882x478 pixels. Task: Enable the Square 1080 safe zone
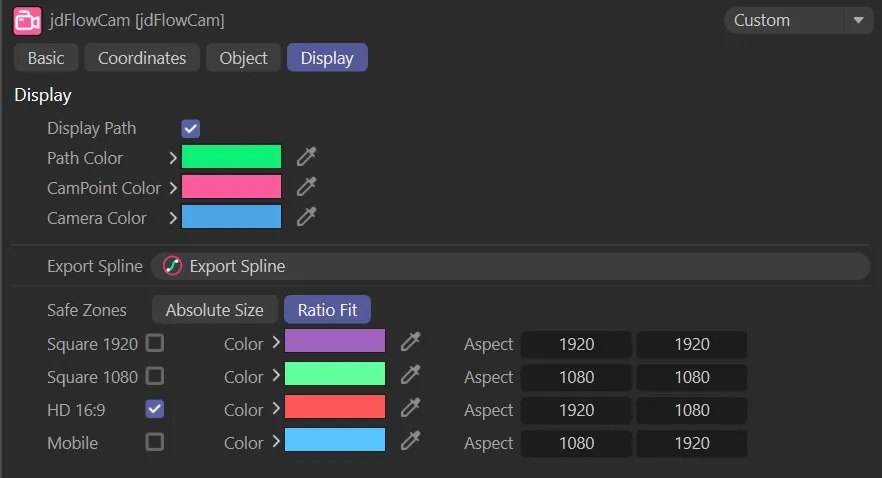[x=155, y=376]
